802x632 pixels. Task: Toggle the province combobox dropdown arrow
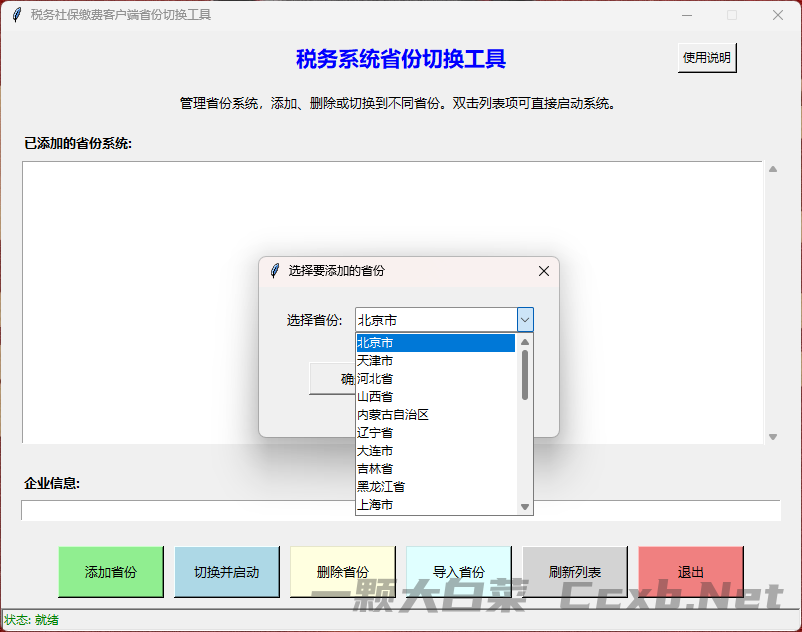click(525, 320)
